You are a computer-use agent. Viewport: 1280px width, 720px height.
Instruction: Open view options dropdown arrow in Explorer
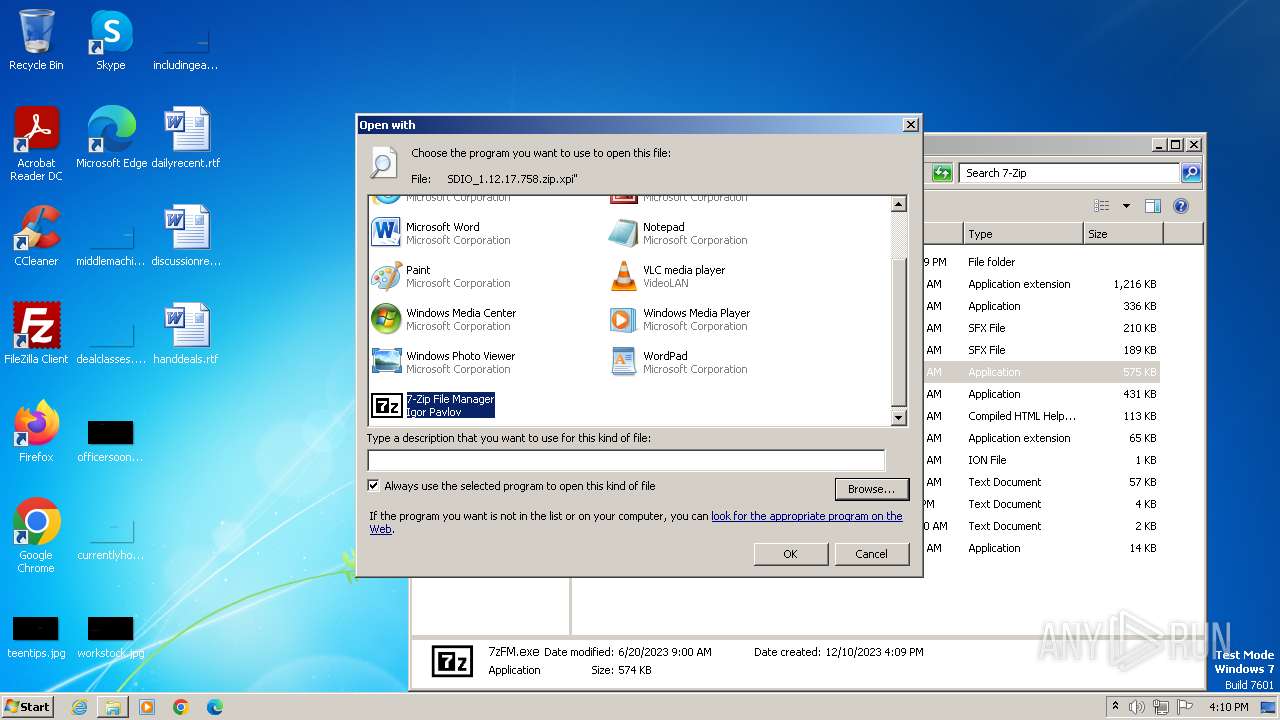pos(1125,206)
